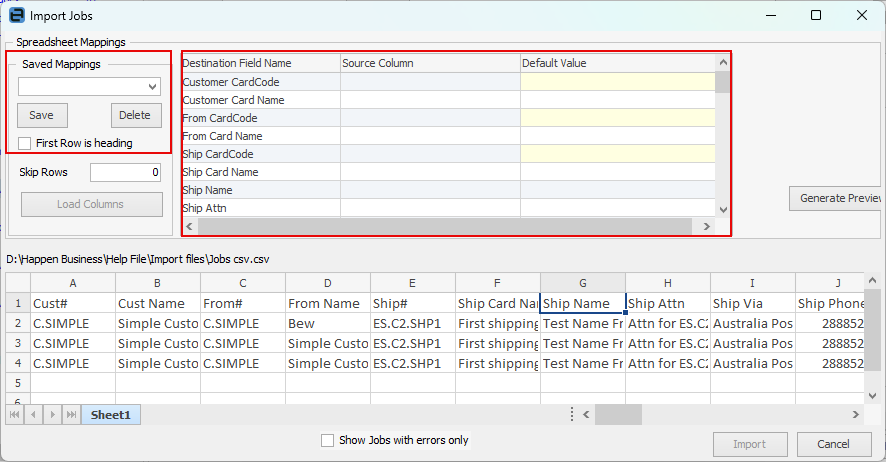Viewport: 886px width, 462px height.
Task: Click mapping grid scroll right arrow
Action: [706, 226]
